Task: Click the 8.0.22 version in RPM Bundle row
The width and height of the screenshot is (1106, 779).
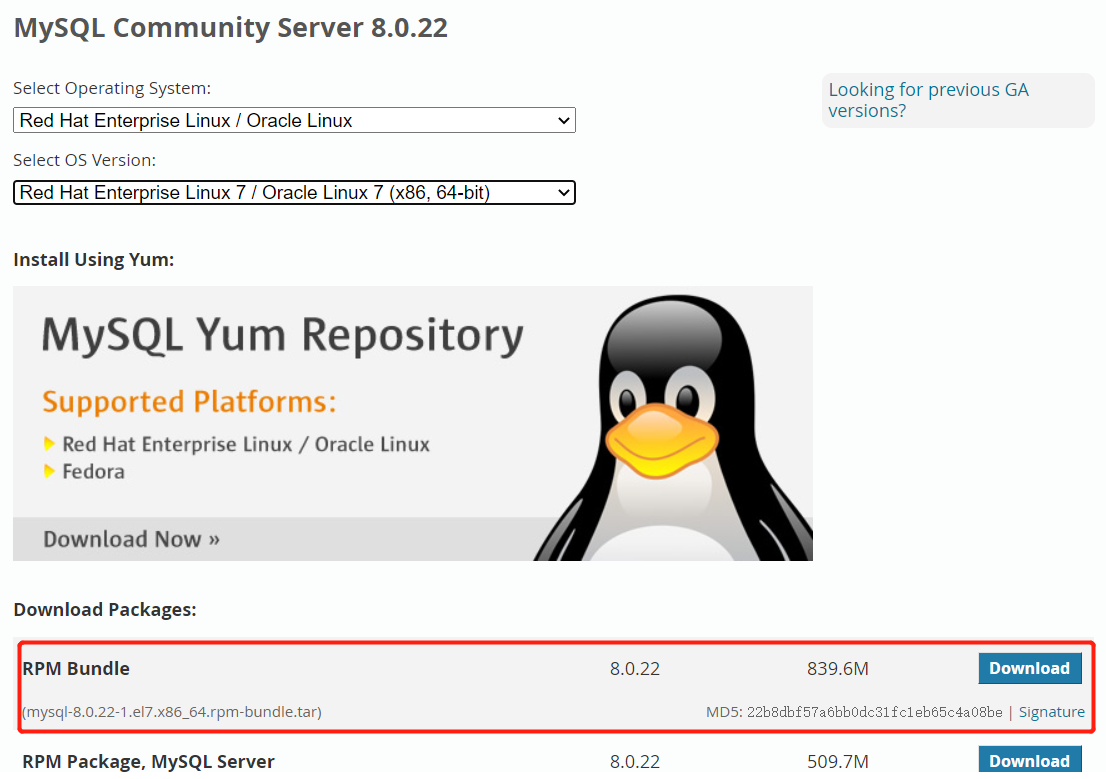Action: [635, 668]
